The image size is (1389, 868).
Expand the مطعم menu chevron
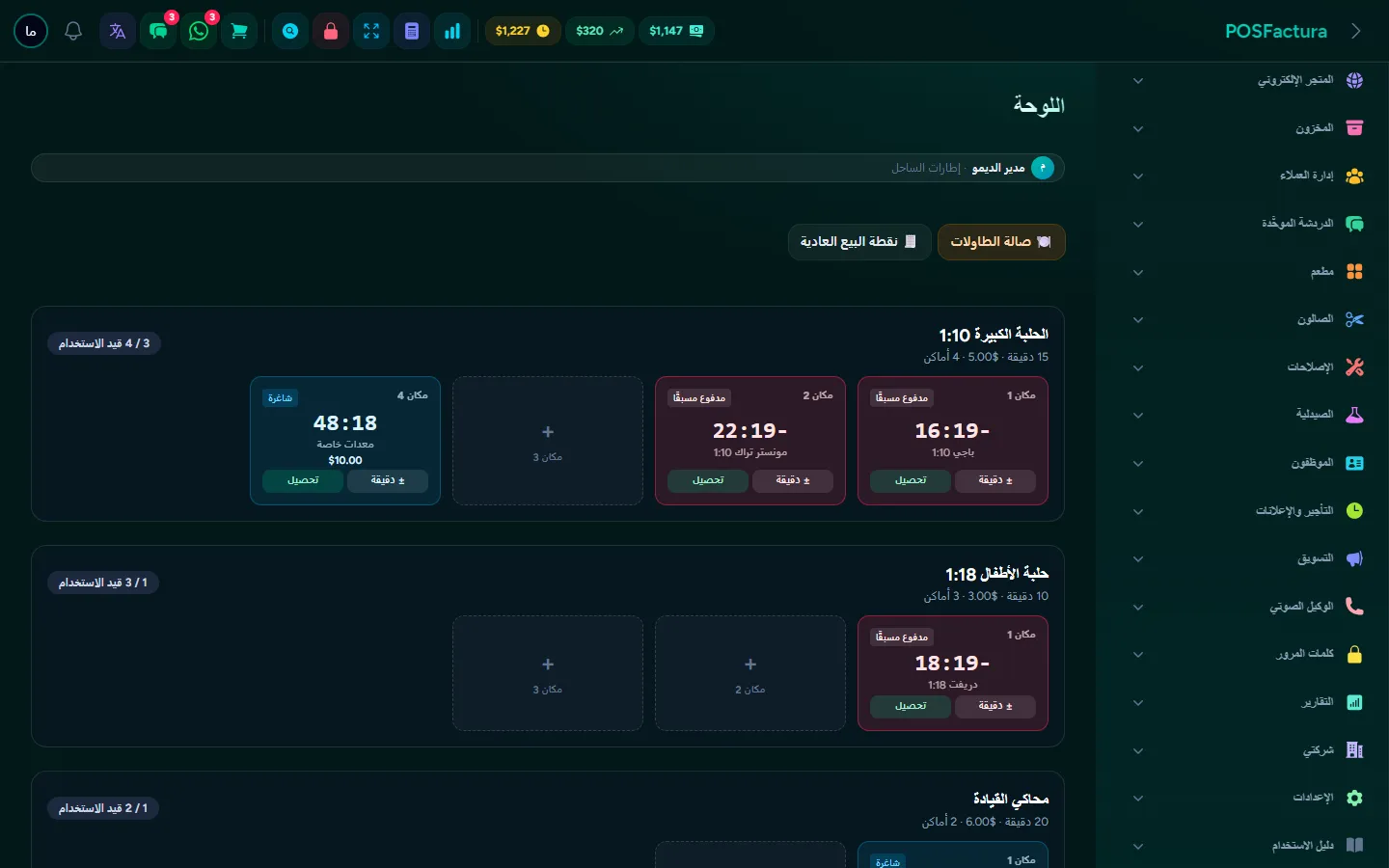coord(1138,273)
